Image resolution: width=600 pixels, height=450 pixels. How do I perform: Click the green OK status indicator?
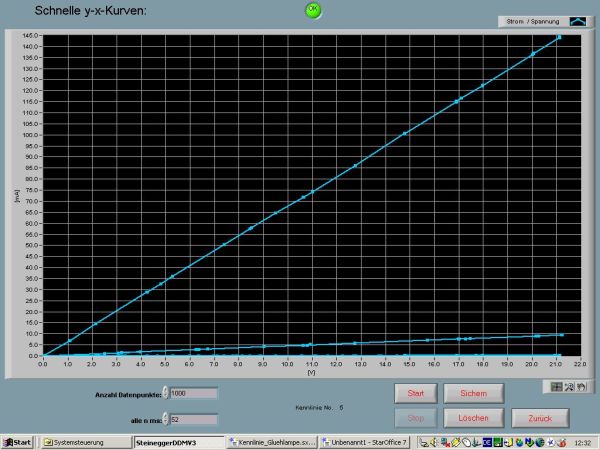(313, 10)
